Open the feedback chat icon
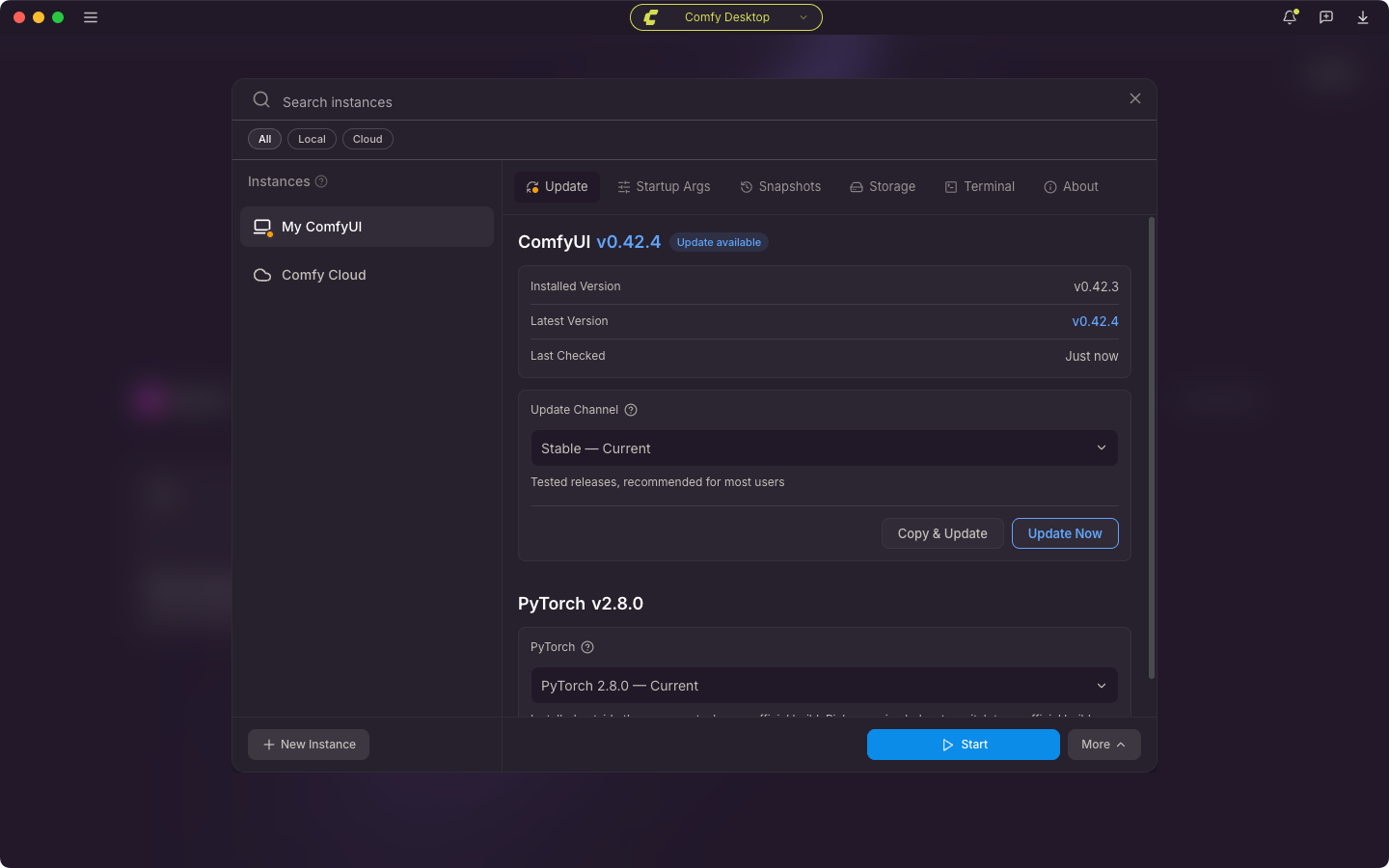Image resolution: width=1389 pixels, height=868 pixels. point(1326,17)
